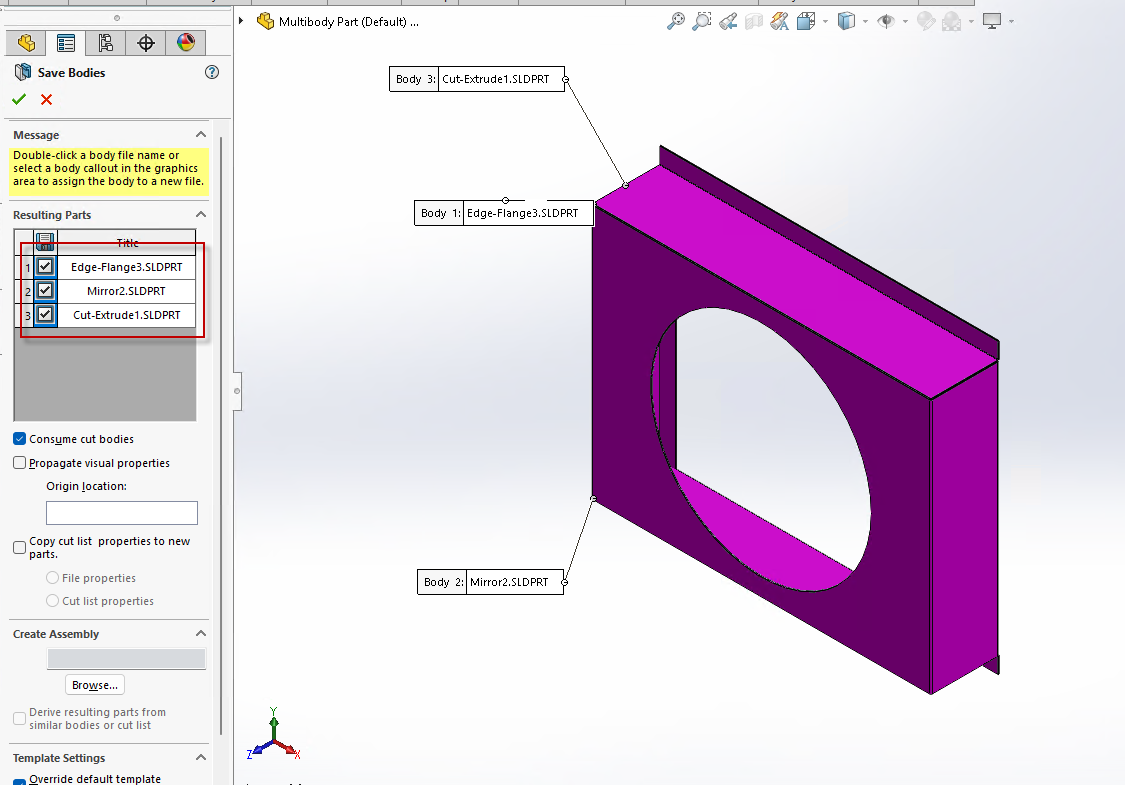Select the Zoom to Fit tool
The width and height of the screenshot is (1125, 785).
tap(676, 21)
